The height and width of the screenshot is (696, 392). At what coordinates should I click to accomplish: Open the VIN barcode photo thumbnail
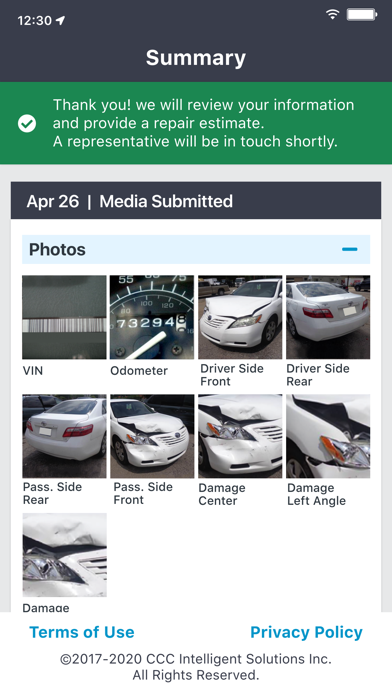click(x=64, y=317)
